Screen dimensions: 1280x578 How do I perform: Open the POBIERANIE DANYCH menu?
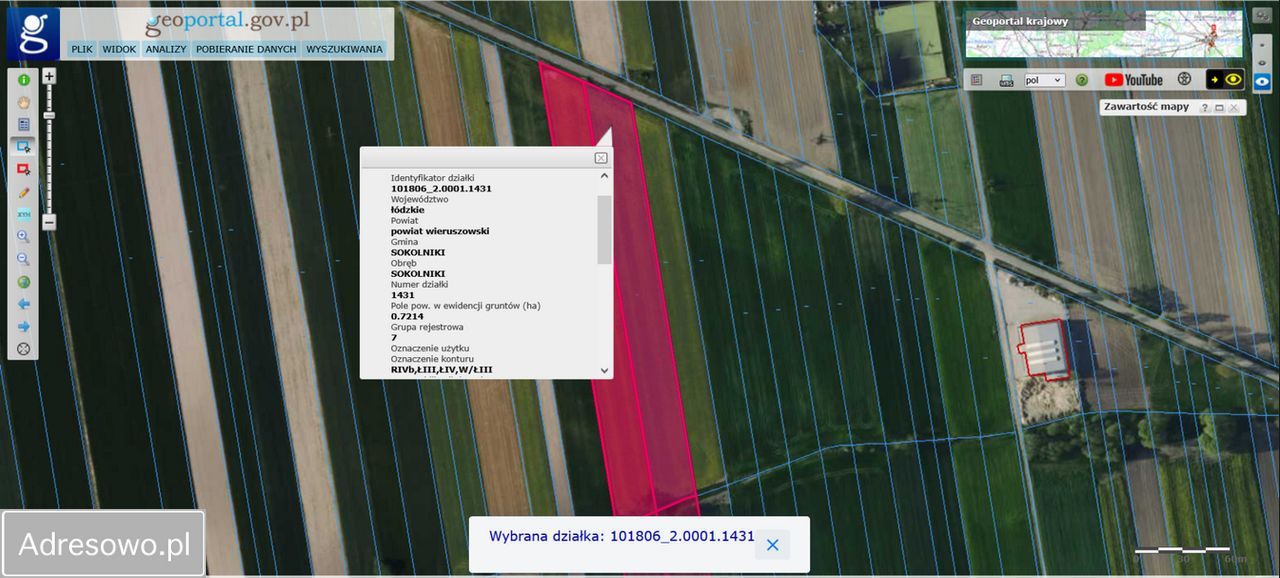pyautogui.click(x=246, y=49)
